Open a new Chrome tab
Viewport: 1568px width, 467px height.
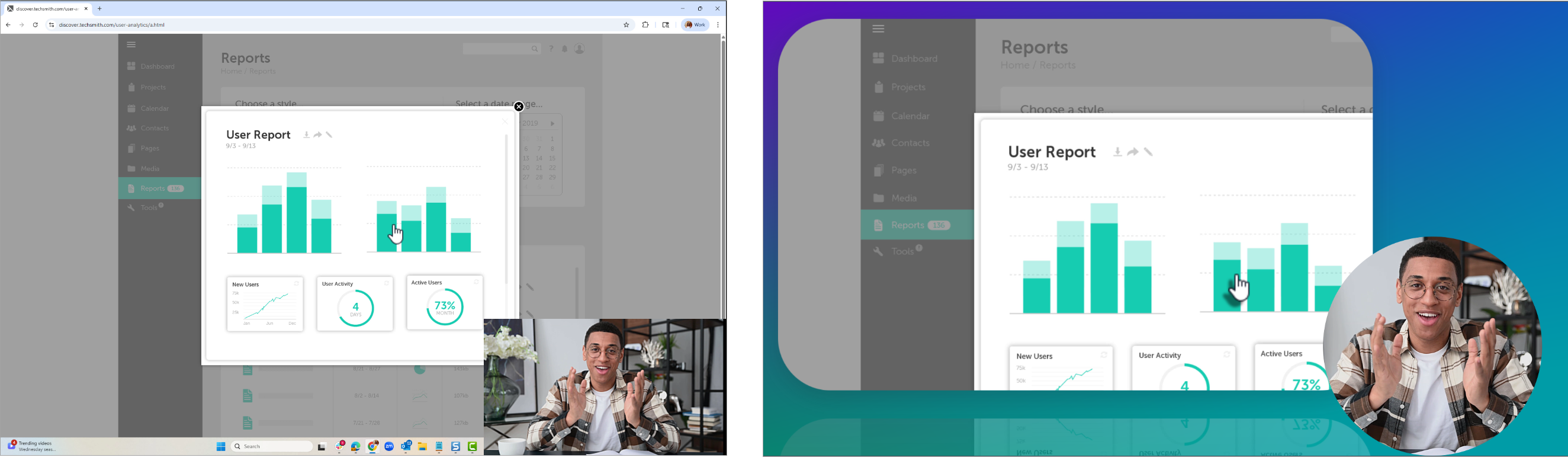click(x=100, y=8)
